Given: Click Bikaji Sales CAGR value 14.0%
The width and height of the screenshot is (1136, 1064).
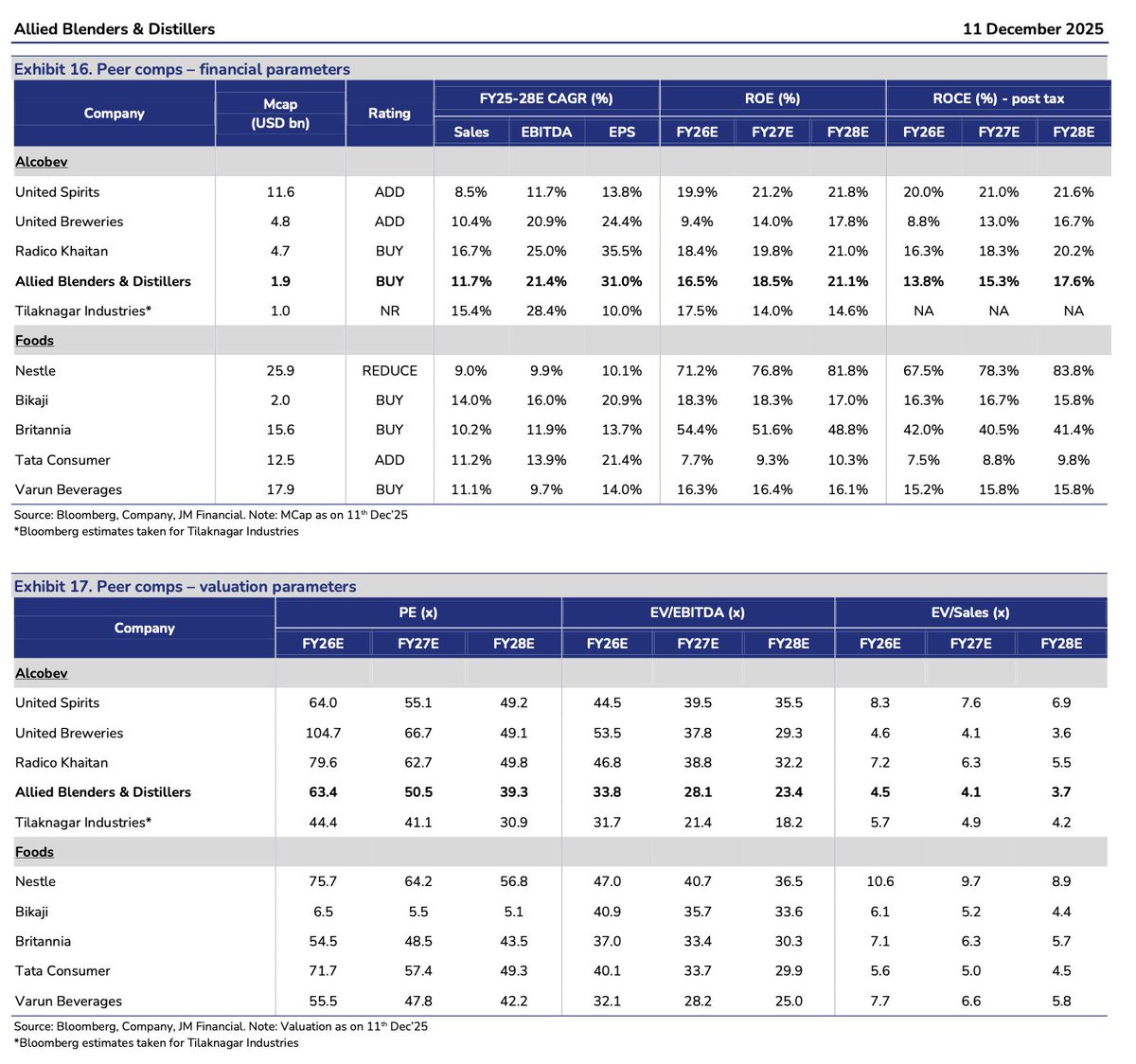Looking at the screenshot, I should [471, 400].
